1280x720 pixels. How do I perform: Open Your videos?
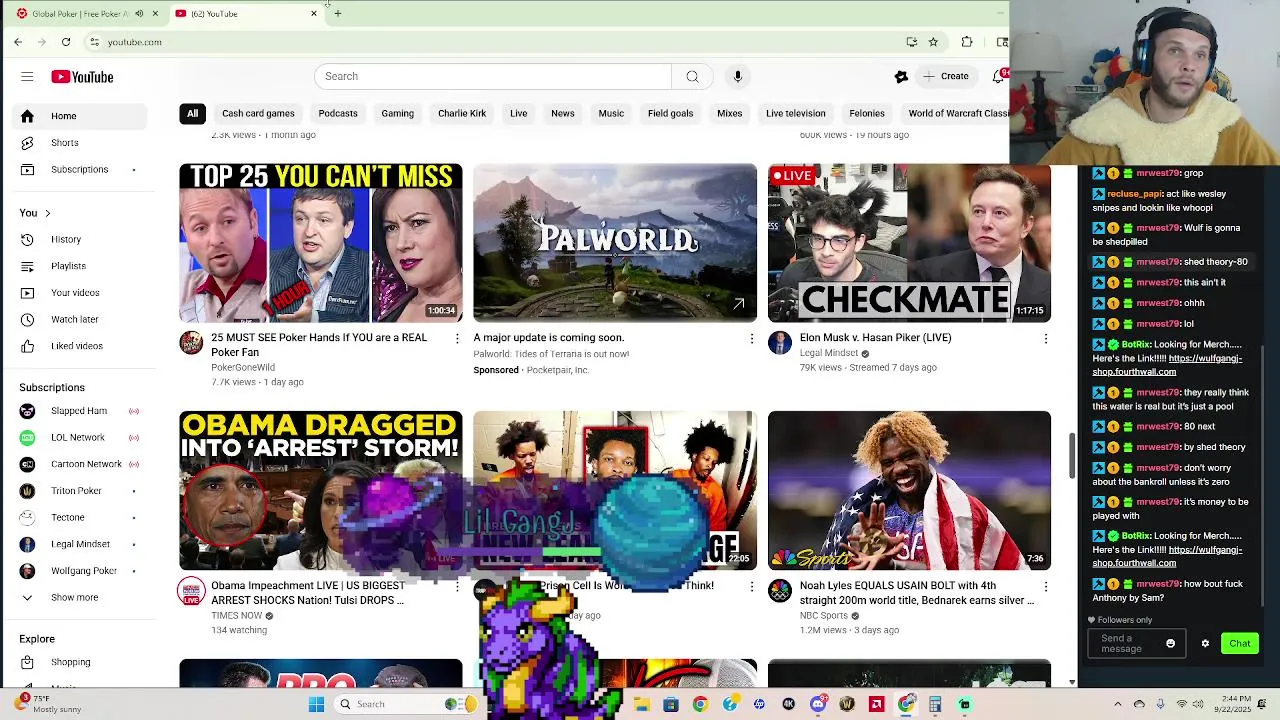[x=77, y=293]
